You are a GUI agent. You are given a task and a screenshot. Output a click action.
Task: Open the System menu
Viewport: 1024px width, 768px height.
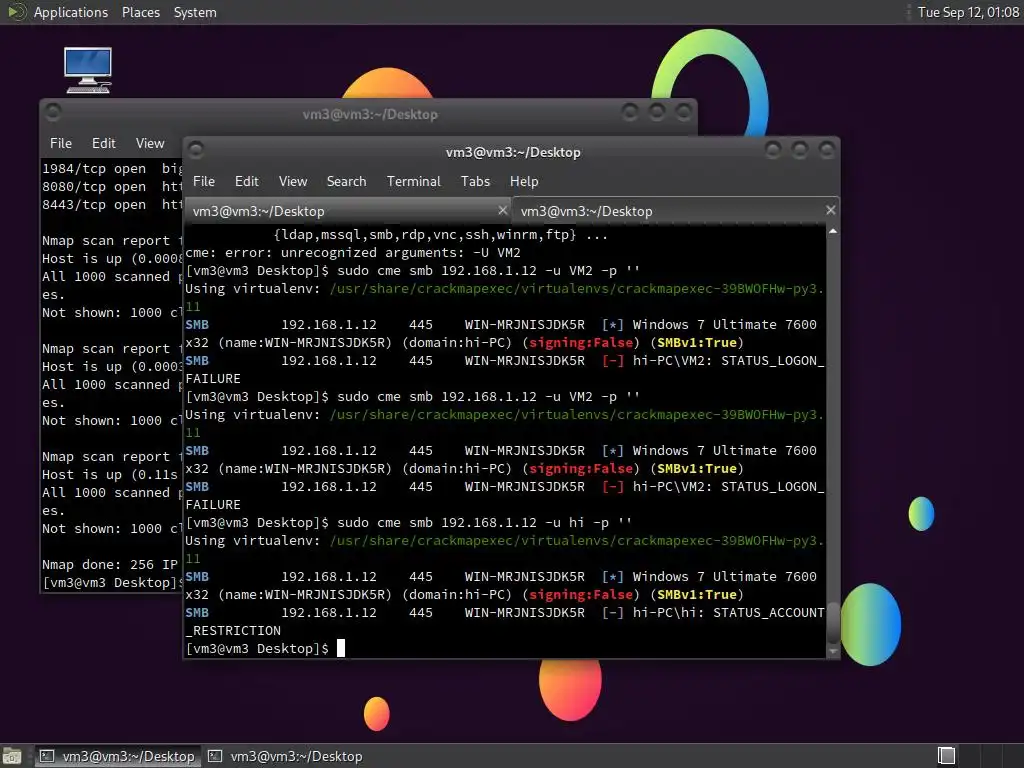[x=195, y=12]
